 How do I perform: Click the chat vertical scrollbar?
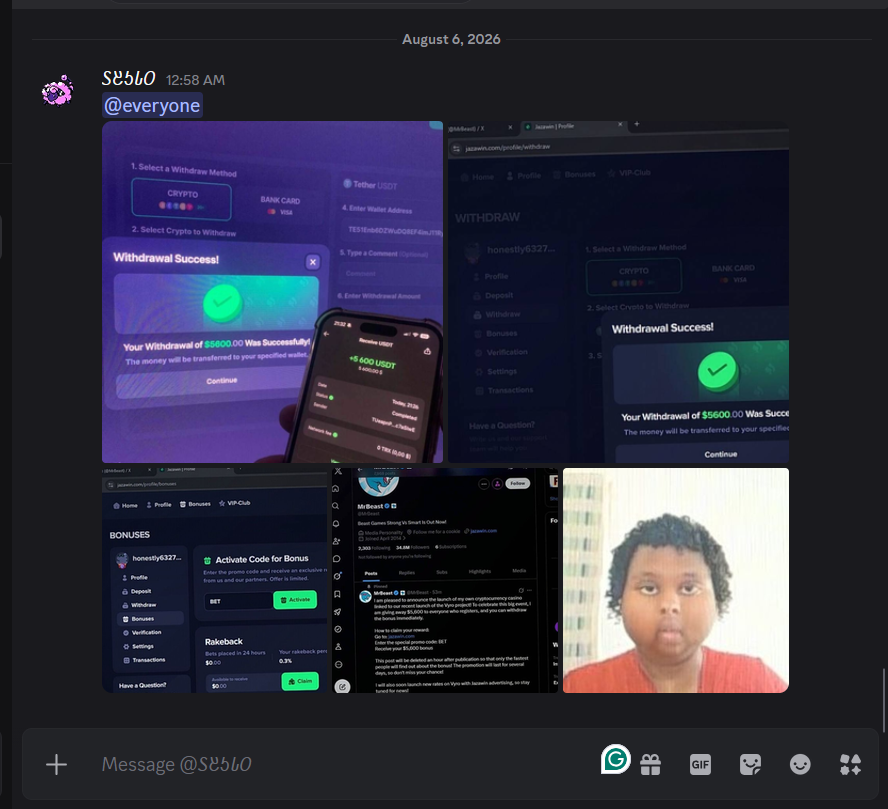tap(883, 700)
